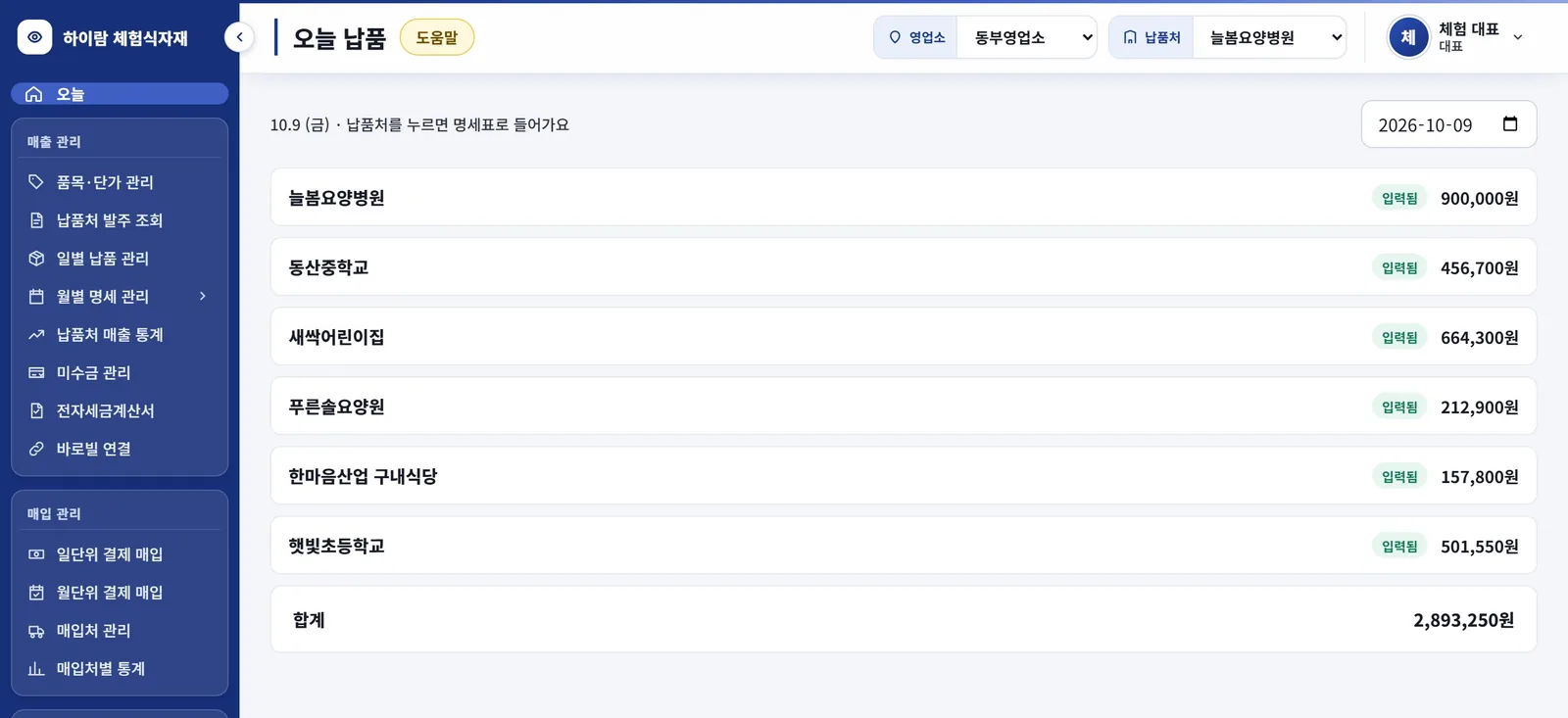Click the trend chart icon for 납품처 매출 통계
The height and width of the screenshot is (718, 1568).
(x=36, y=335)
